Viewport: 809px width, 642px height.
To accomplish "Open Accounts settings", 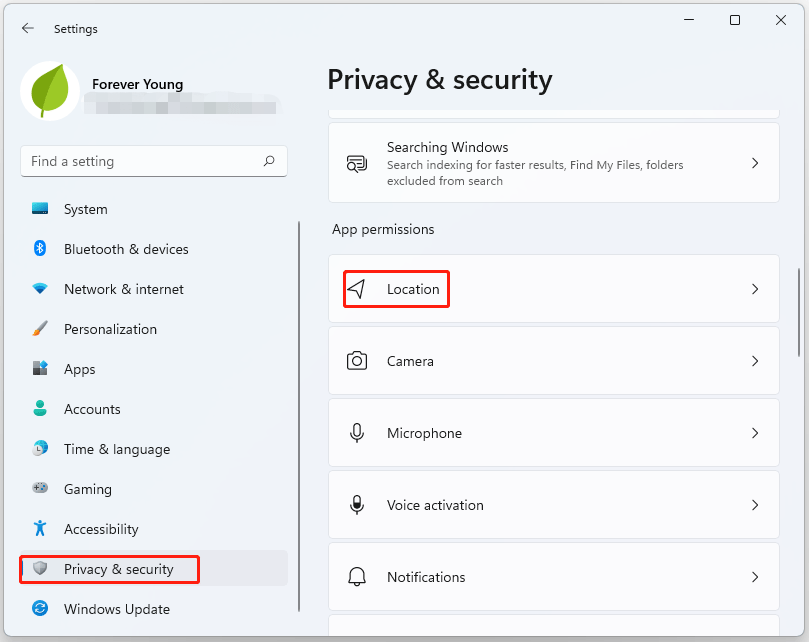I will [x=154, y=409].
